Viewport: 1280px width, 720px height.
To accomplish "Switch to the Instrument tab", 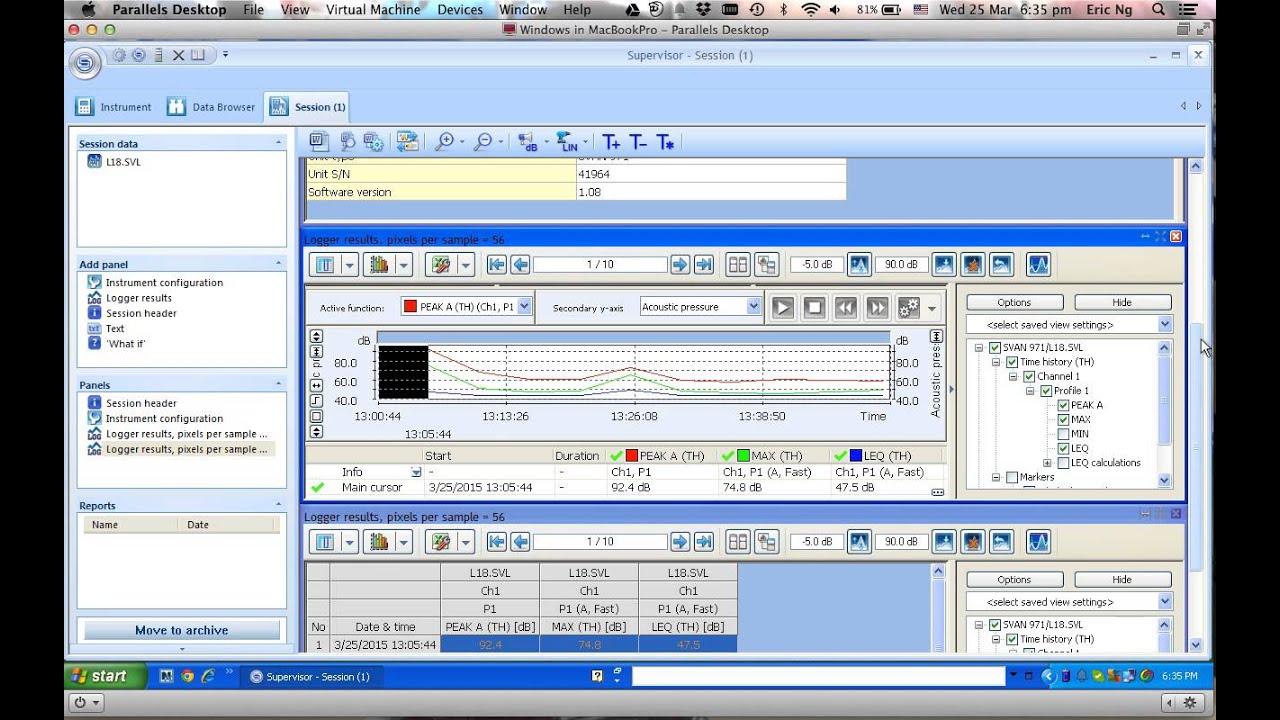I will [115, 107].
